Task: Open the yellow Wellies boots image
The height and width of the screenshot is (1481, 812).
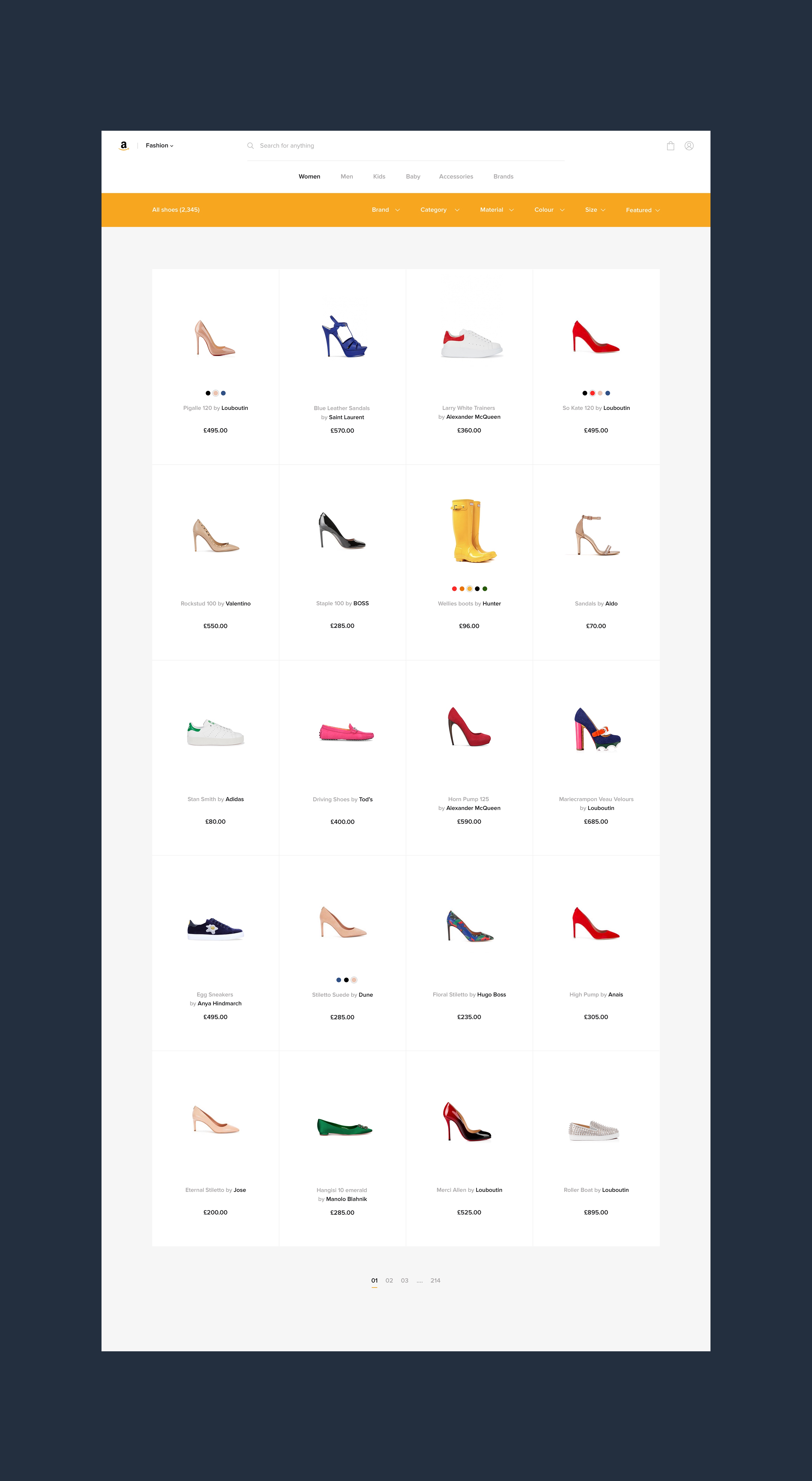Action: point(473,531)
